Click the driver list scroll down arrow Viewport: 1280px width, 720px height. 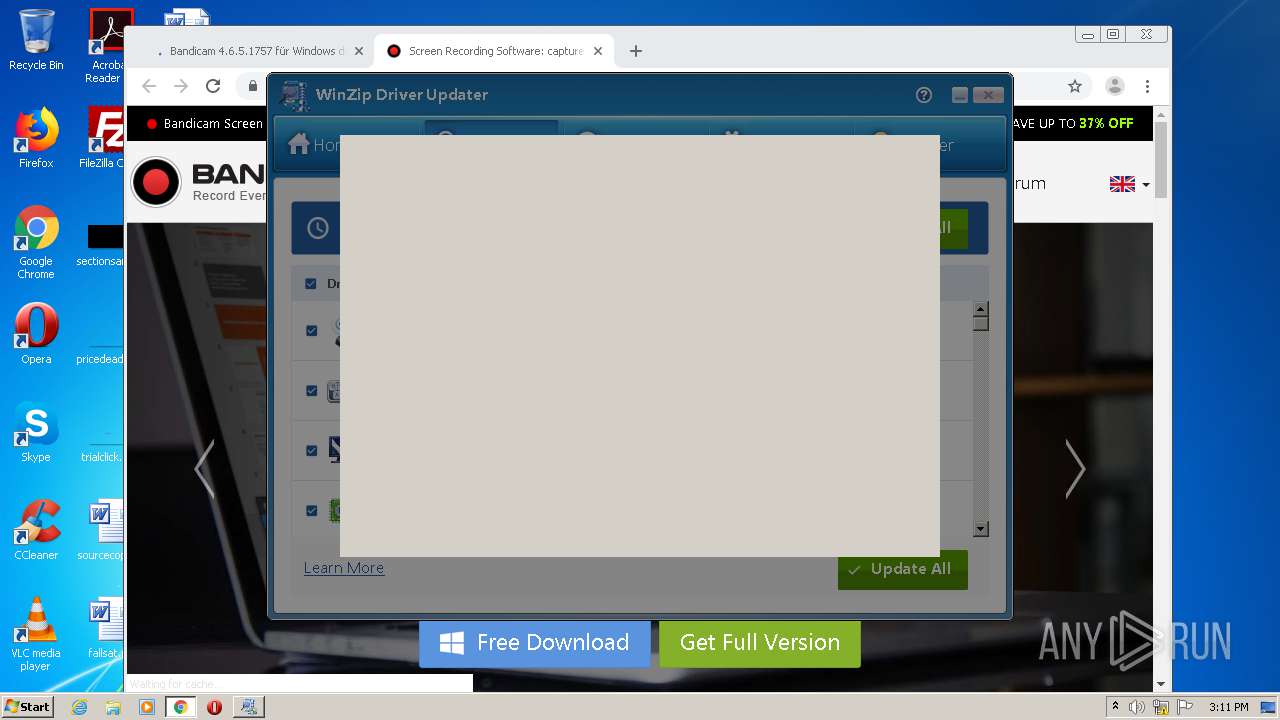[x=981, y=529]
